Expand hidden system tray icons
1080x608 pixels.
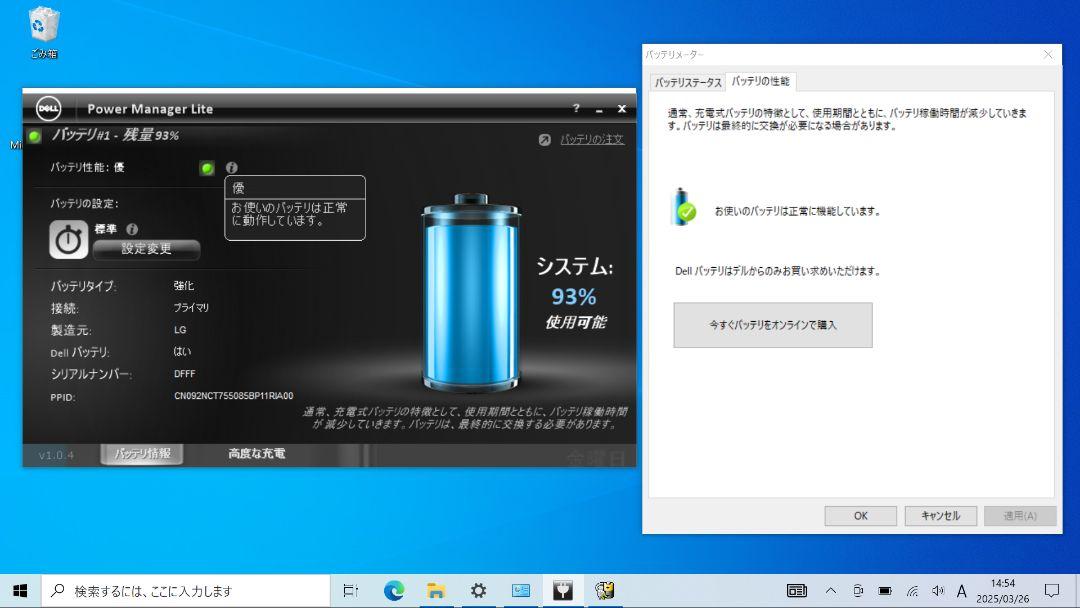pos(831,591)
